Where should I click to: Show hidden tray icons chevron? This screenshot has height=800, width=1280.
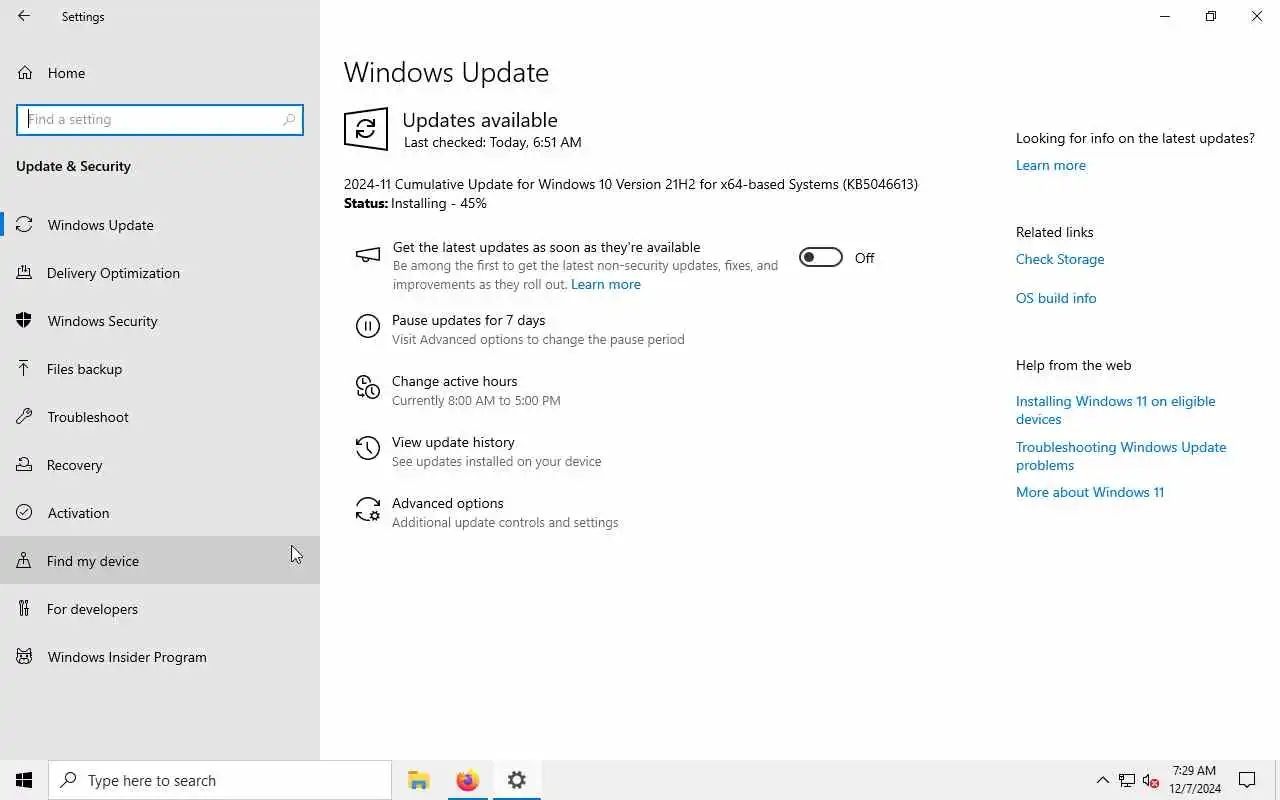tap(1103, 780)
